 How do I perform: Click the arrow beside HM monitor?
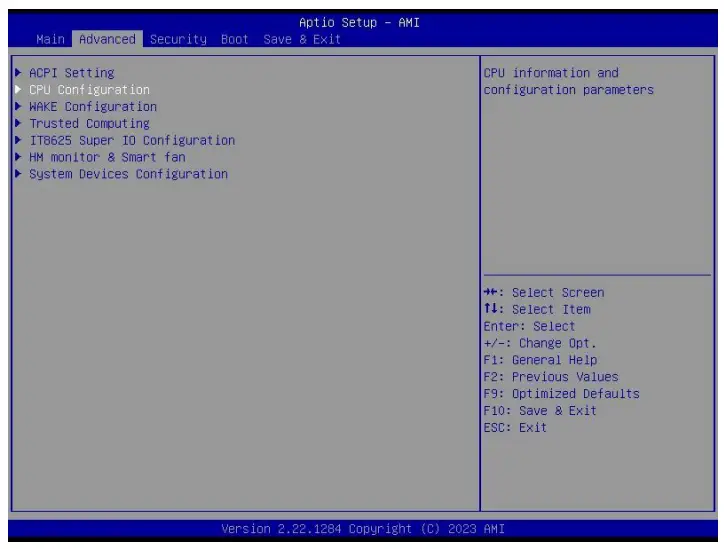click(18, 157)
